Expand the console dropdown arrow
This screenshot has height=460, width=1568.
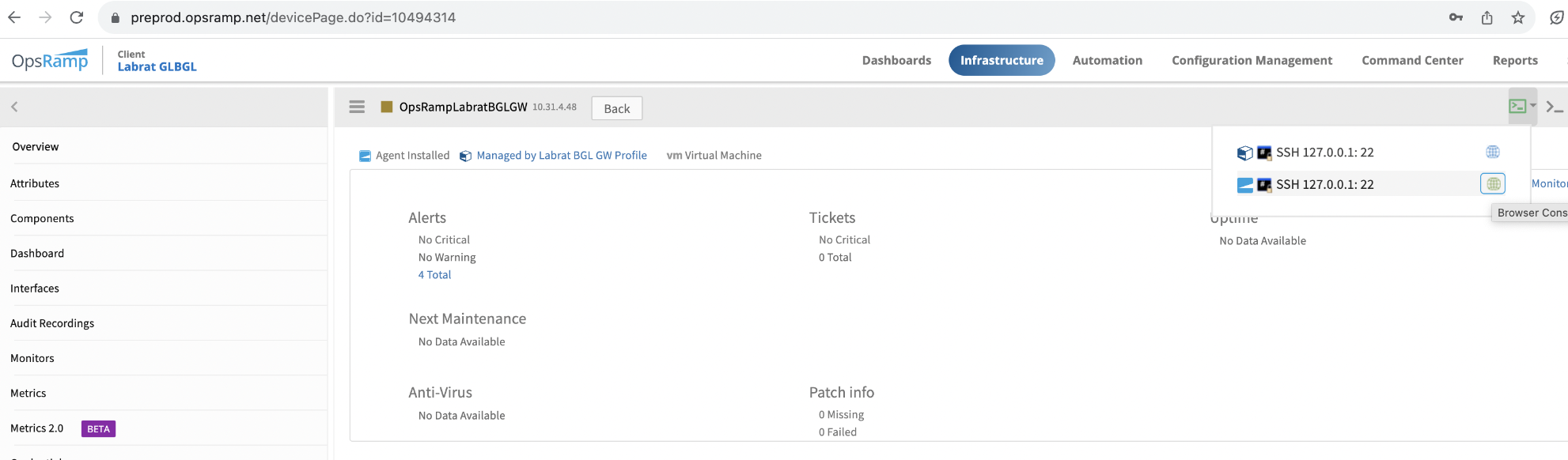(1533, 105)
